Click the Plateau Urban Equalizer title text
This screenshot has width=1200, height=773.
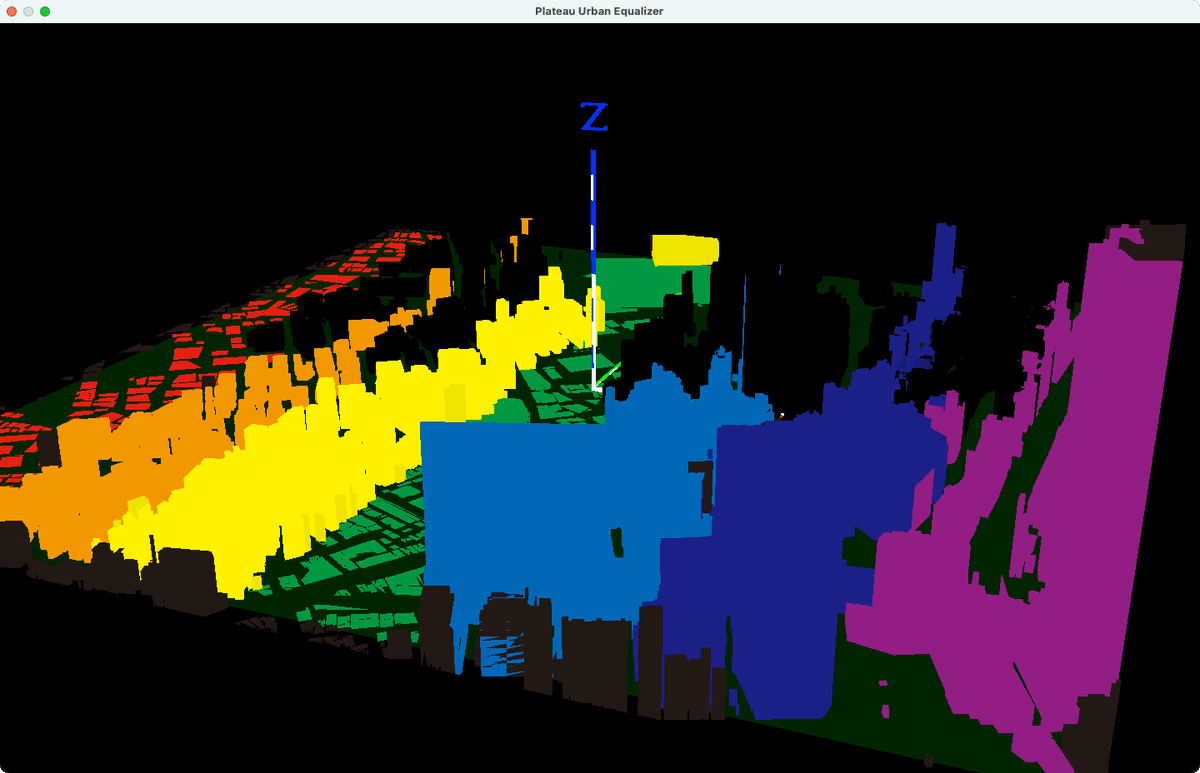tap(599, 11)
